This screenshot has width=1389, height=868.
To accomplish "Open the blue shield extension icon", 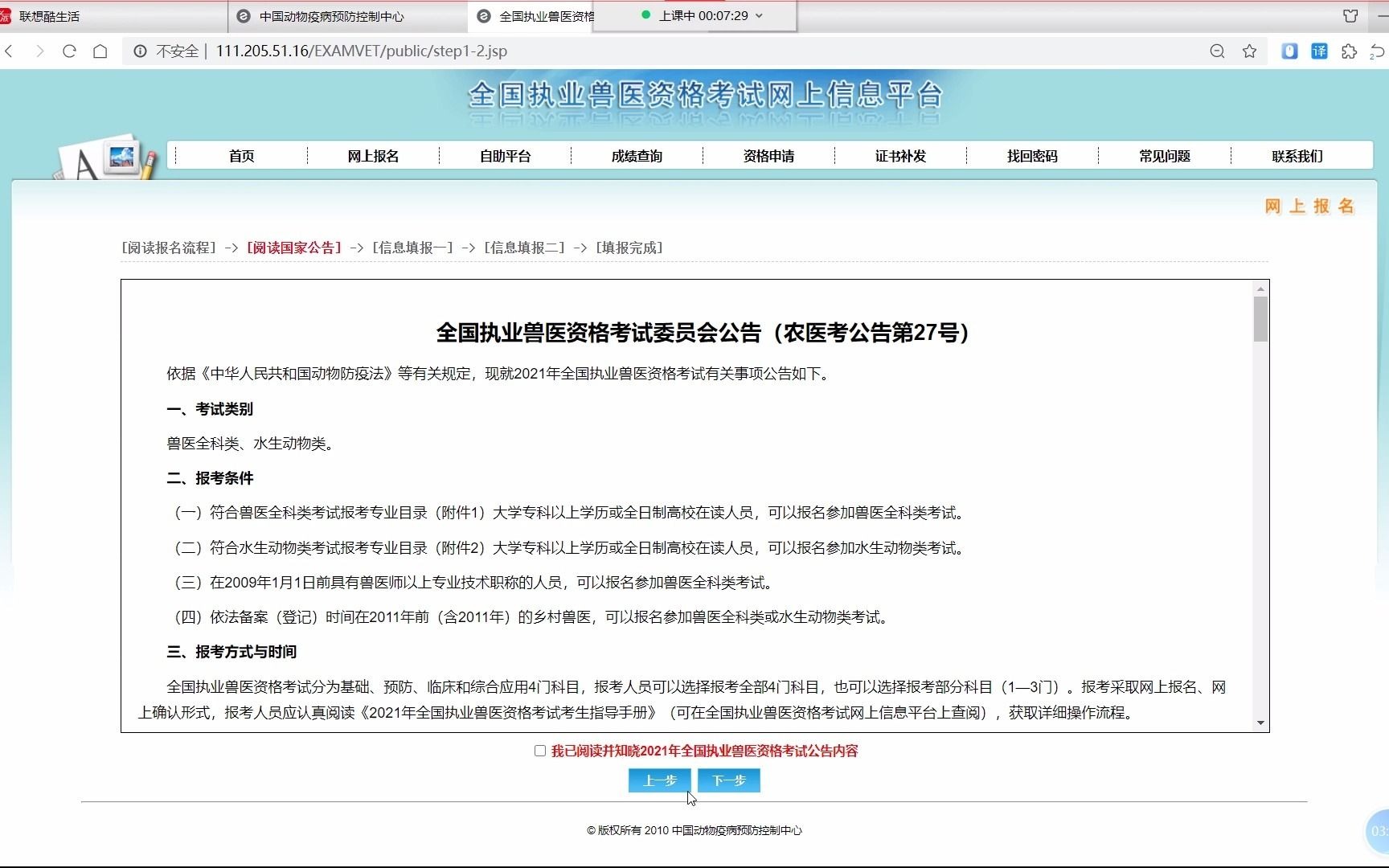I will pos(1289,51).
